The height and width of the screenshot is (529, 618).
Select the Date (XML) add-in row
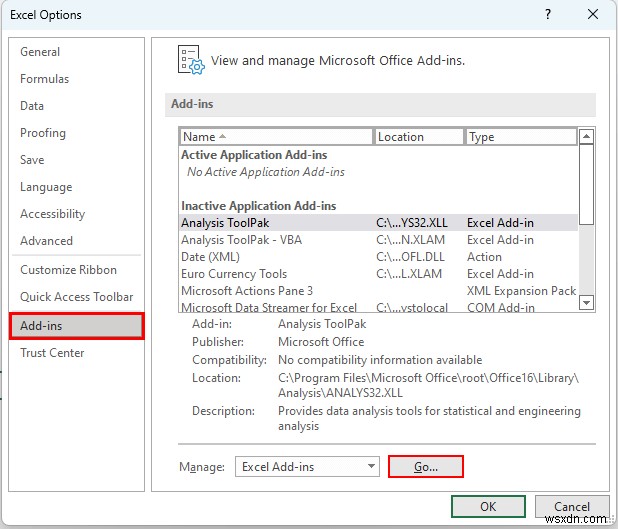pos(378,257)
